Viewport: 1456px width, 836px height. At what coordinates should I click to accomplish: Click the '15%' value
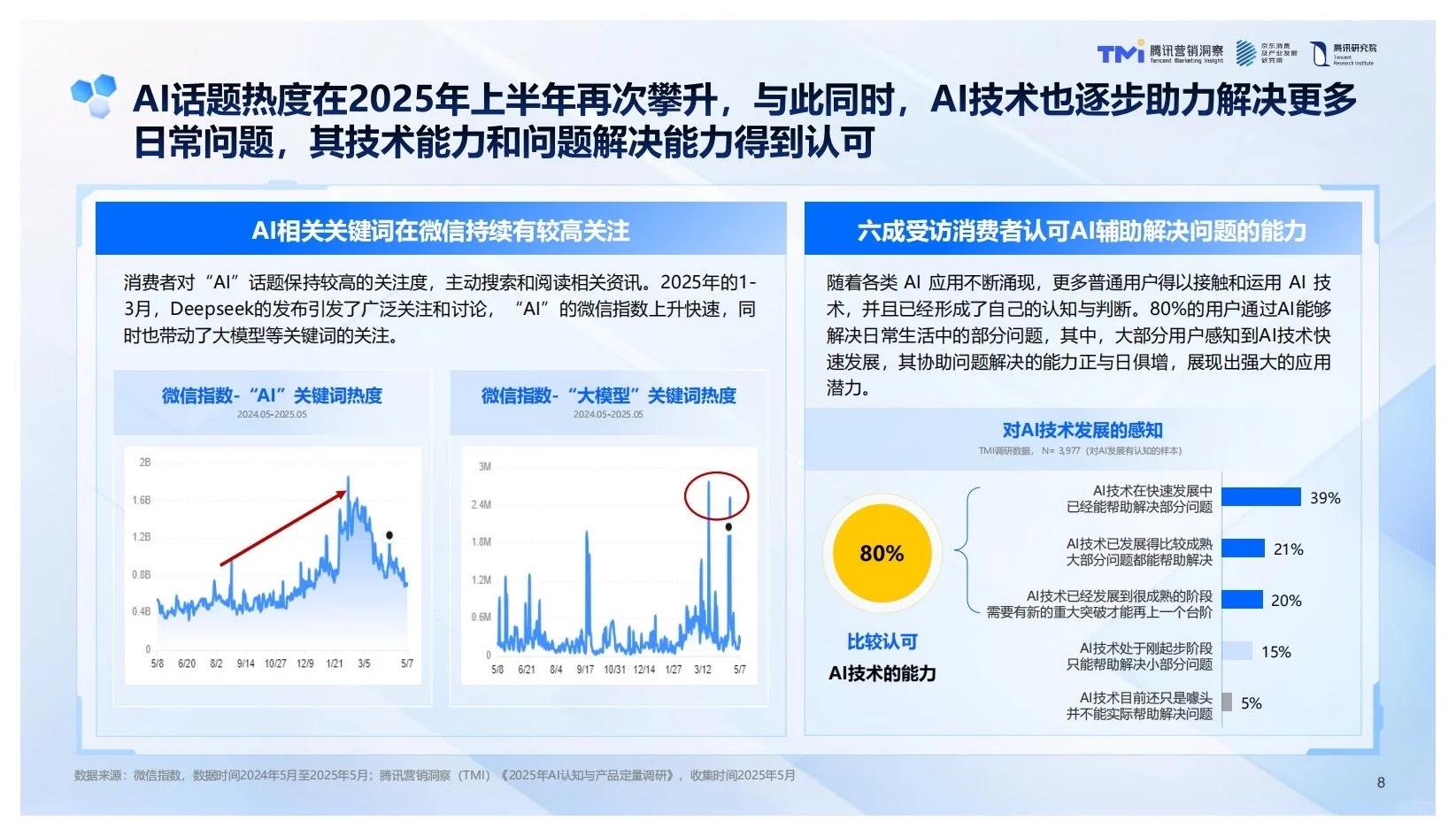(1275, 652)
